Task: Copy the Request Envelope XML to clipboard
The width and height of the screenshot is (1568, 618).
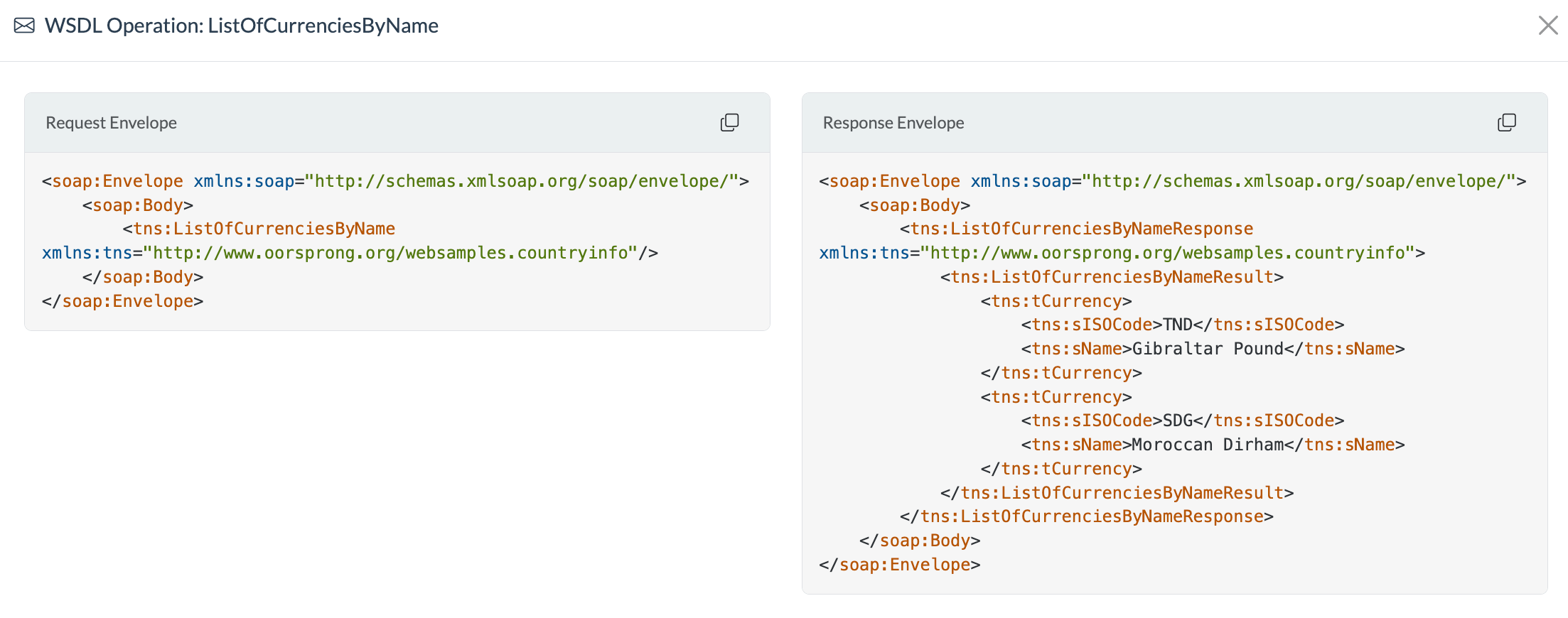Action: tap(729, 123)
